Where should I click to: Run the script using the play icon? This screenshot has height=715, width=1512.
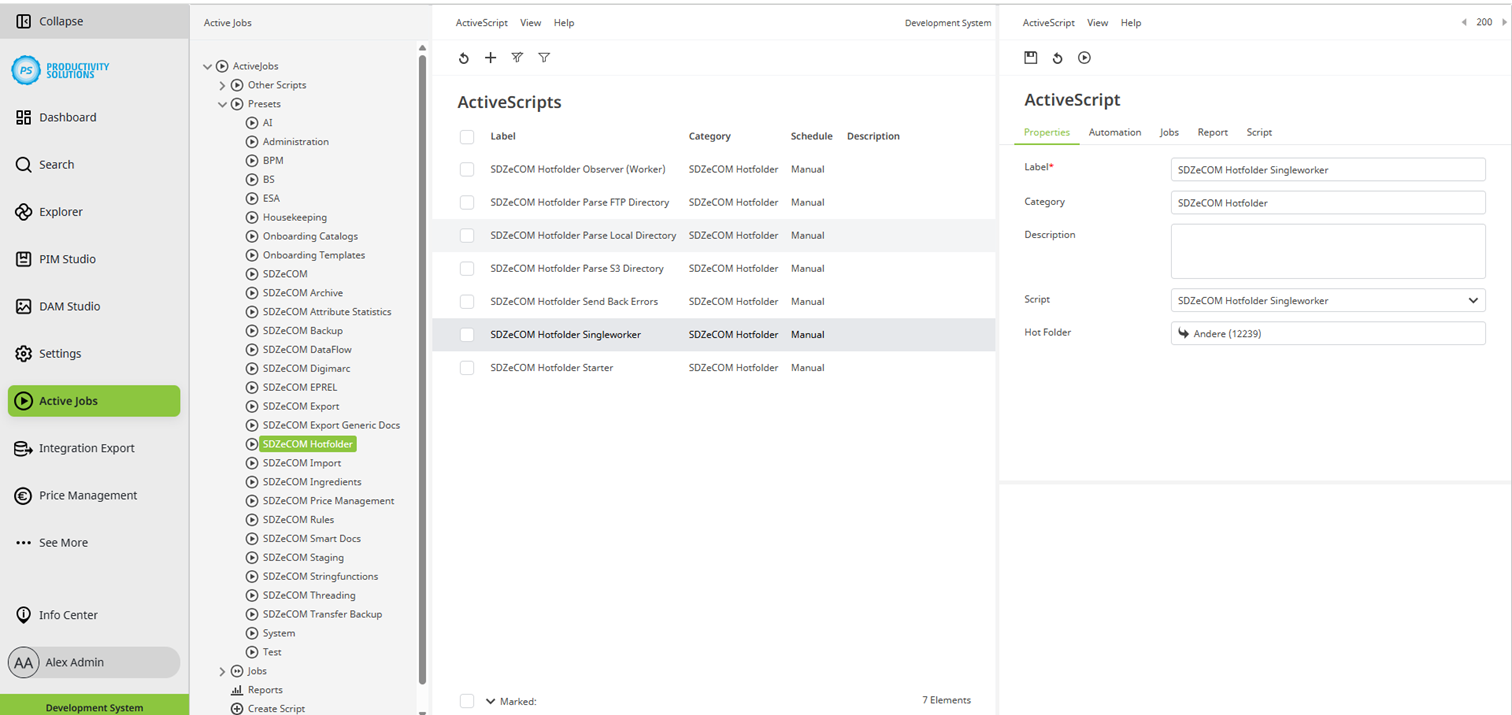[x=1084, y=57]
